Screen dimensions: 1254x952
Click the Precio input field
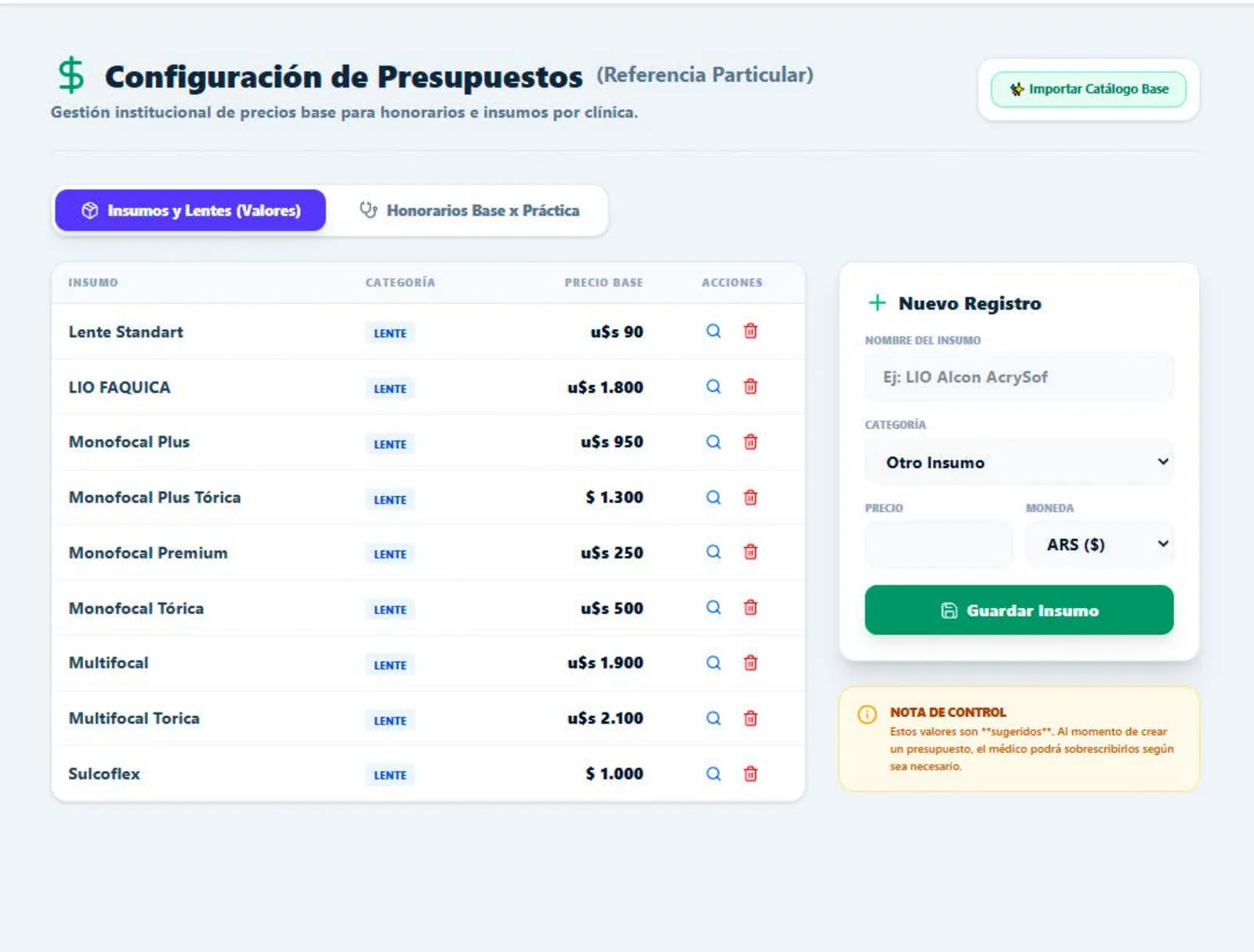(939, 545)
